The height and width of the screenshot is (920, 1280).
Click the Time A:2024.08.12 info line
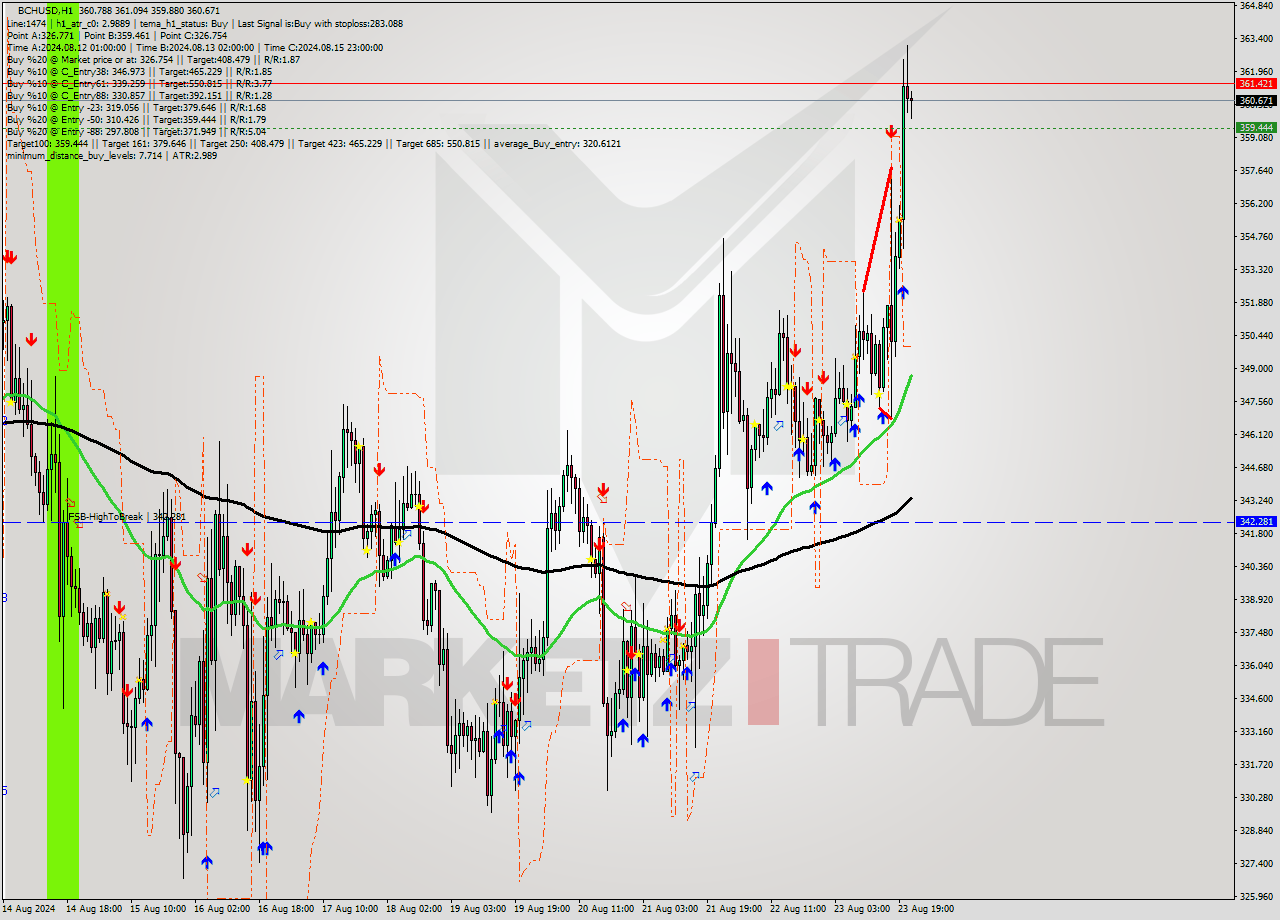194,47
